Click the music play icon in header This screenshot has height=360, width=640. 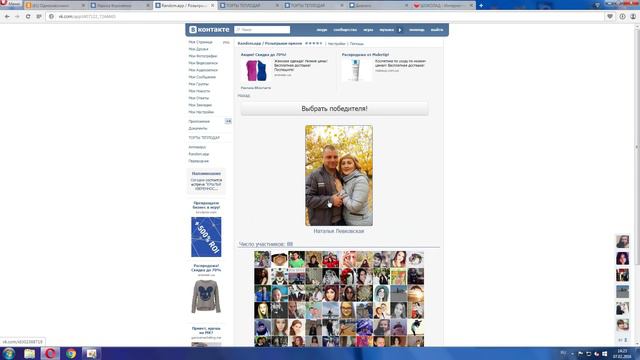point(400,30)
